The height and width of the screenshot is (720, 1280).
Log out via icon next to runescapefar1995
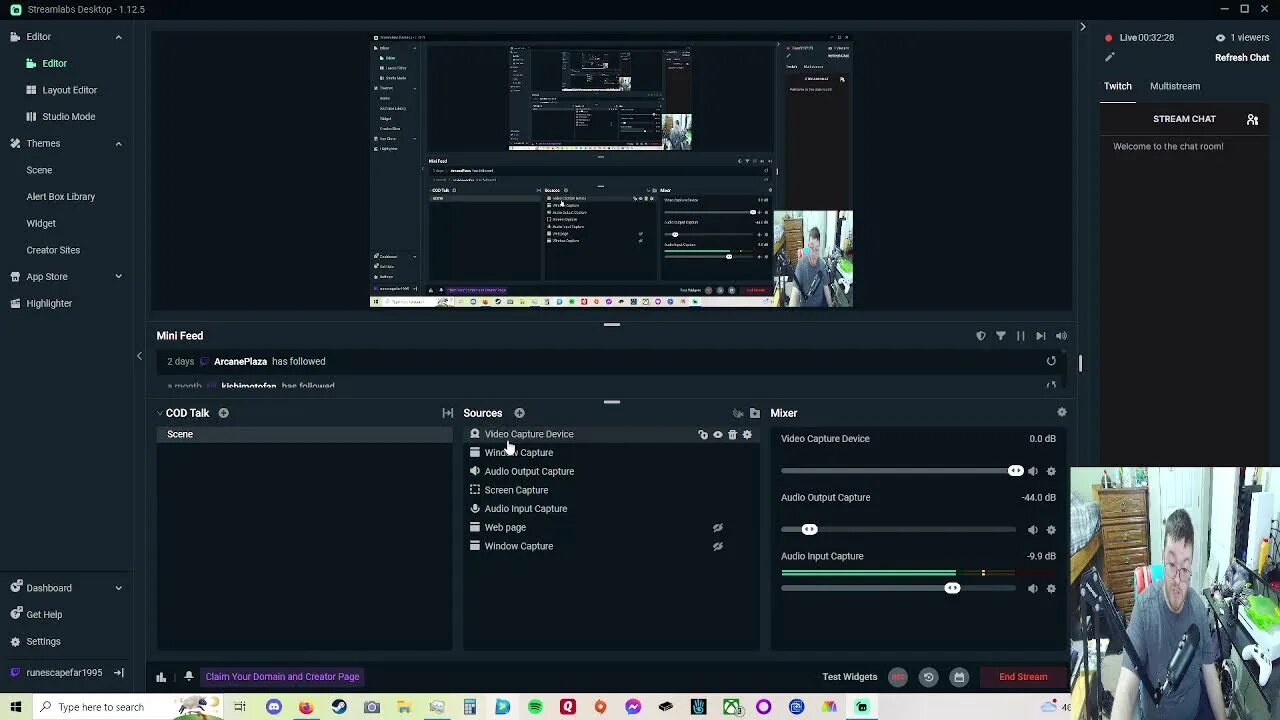point(118,673)
